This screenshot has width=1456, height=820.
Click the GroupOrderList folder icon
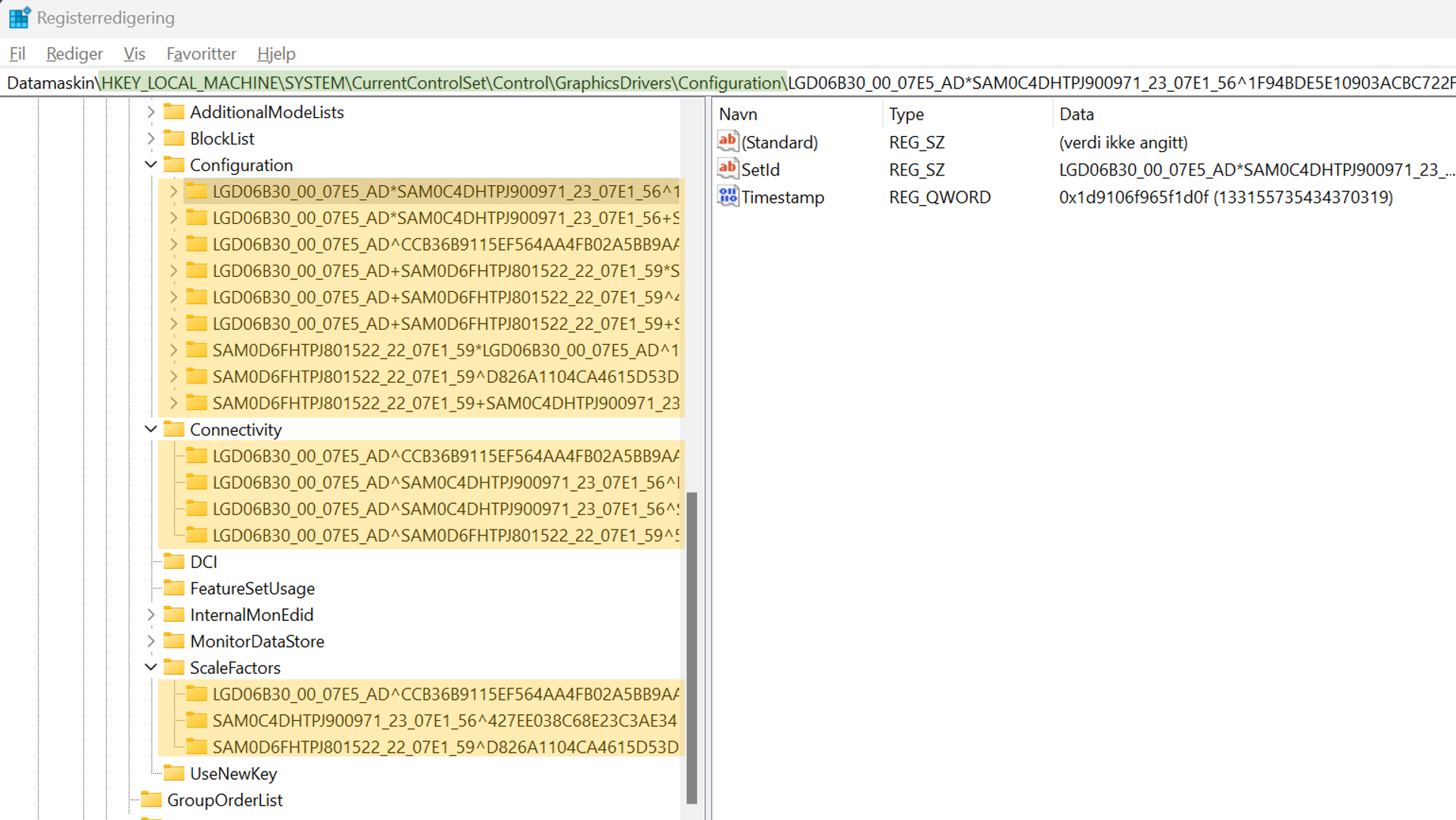pyautogui.click(x=151, y=800)
